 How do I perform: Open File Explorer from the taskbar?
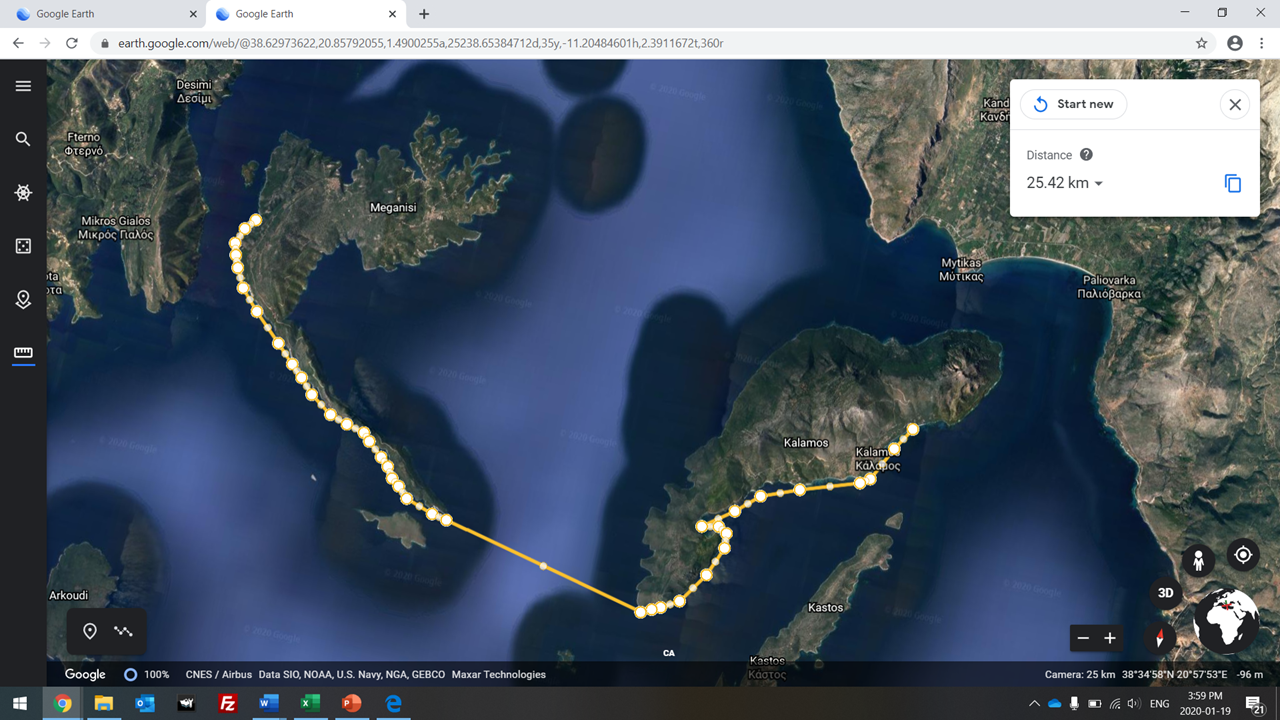tap(104, 703)
